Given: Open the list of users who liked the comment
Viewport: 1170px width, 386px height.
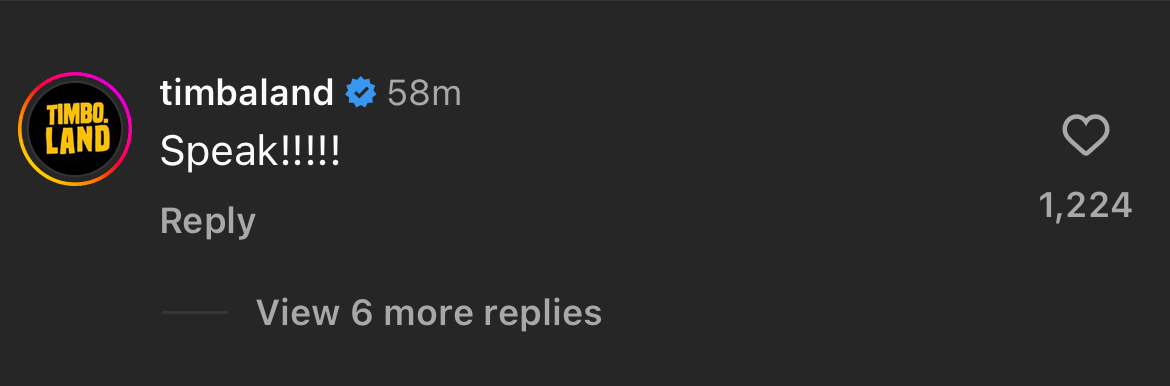Looking at the screenshot, I should (1086, 206).
